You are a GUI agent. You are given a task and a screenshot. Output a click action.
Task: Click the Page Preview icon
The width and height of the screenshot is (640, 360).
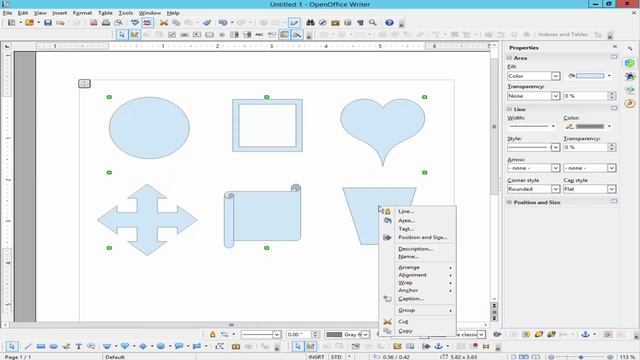(x=118, y=23)
